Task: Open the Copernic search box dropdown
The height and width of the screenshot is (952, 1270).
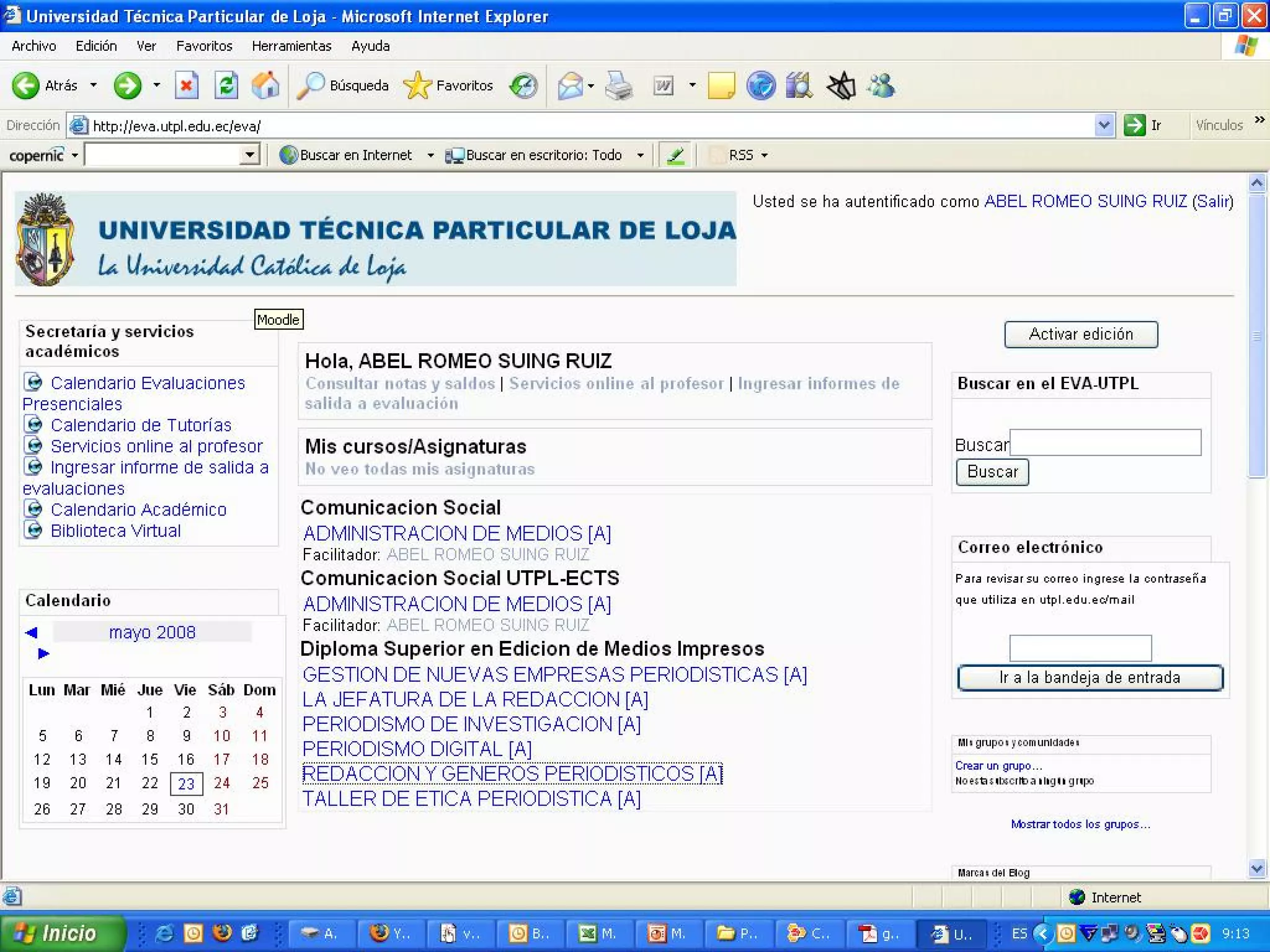Action: click(249, 155)
